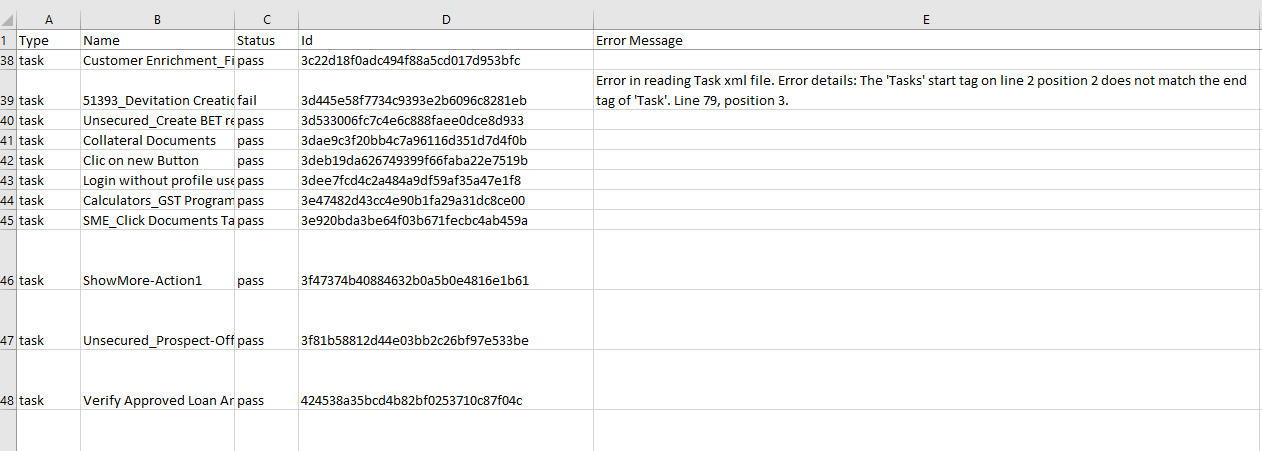Select row 46 header
This screenshot has width=1262, height=451.
(x=8, y=280)
